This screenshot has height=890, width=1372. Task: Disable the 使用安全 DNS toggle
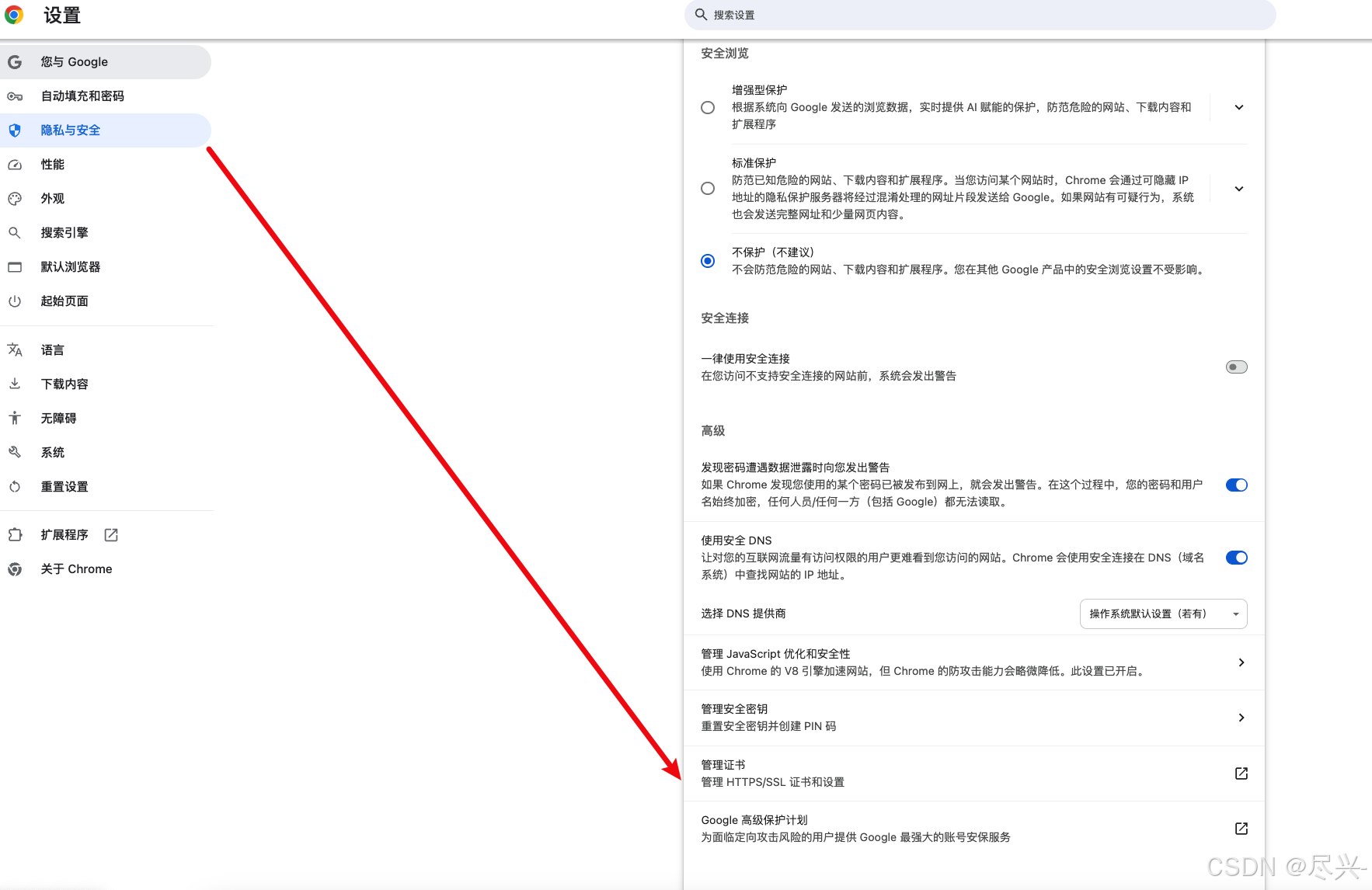click(x=1235, y=557)
